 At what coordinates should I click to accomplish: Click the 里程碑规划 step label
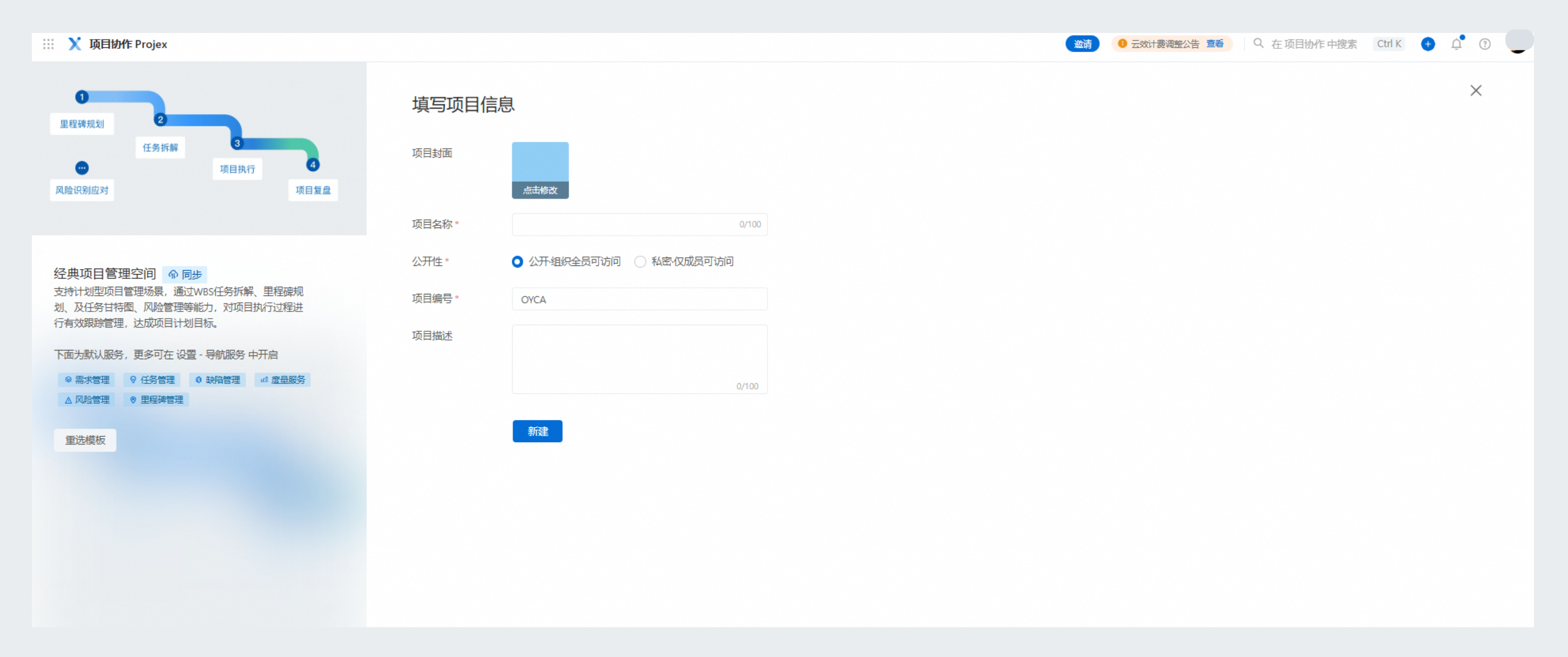82,124
